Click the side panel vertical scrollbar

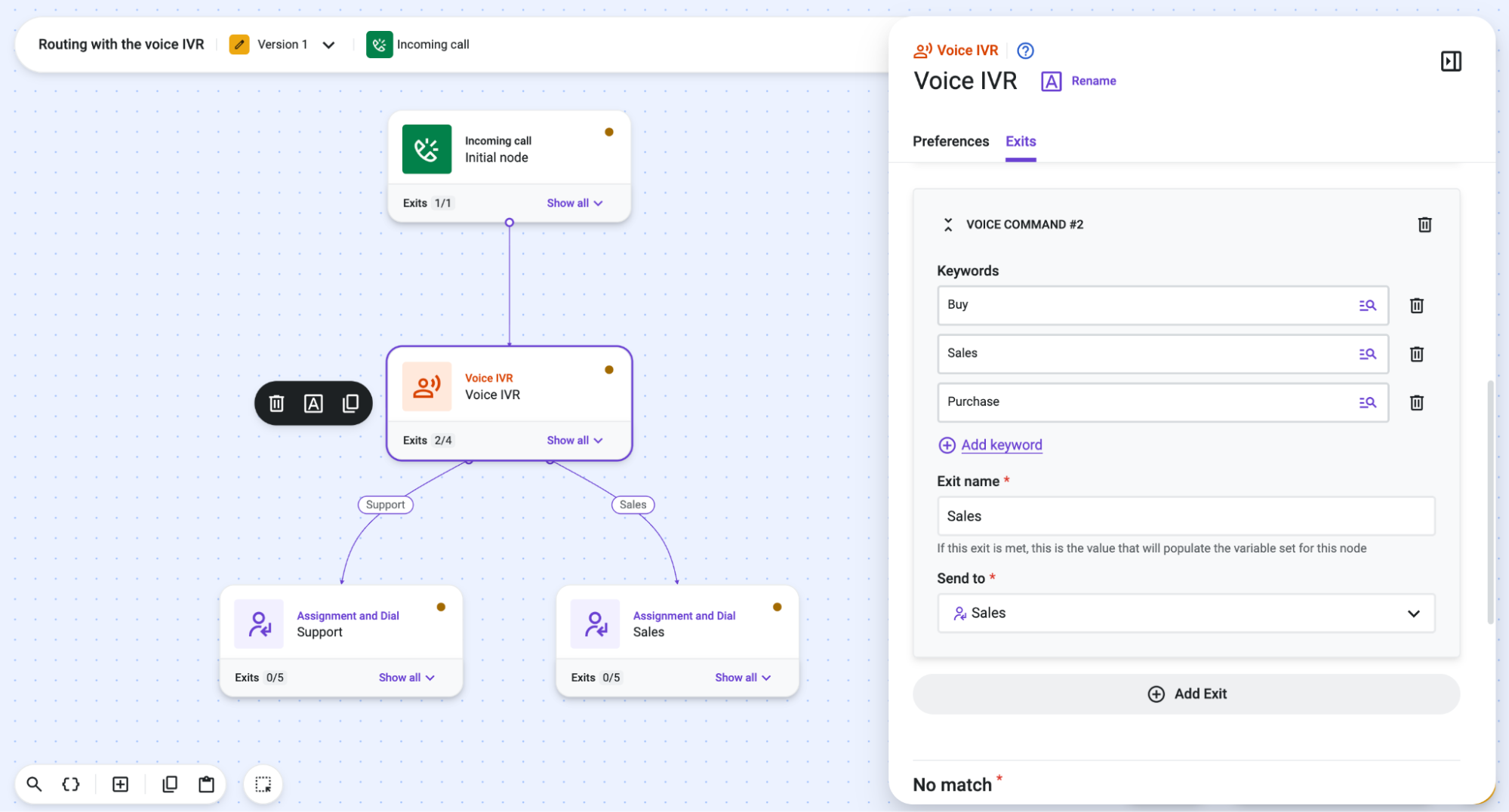tap(1490, 502)
